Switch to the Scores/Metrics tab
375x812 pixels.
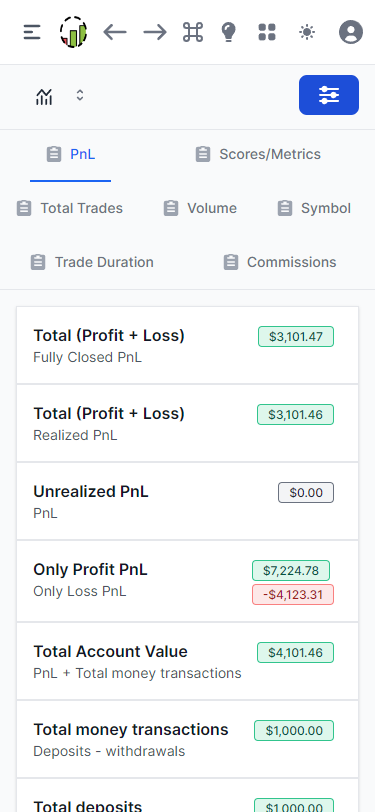(258, 154)
